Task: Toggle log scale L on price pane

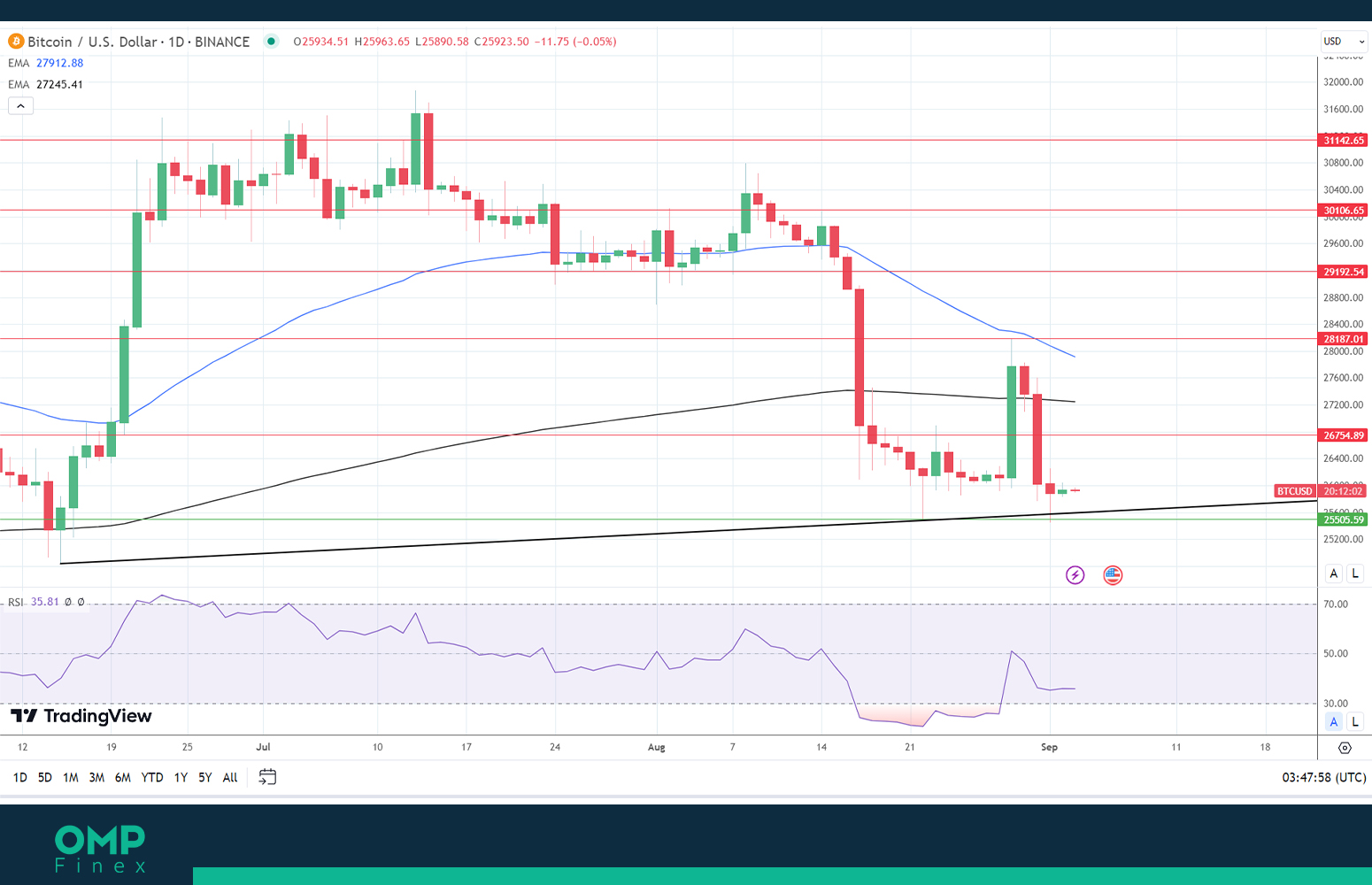Action: click(1355, 573)
